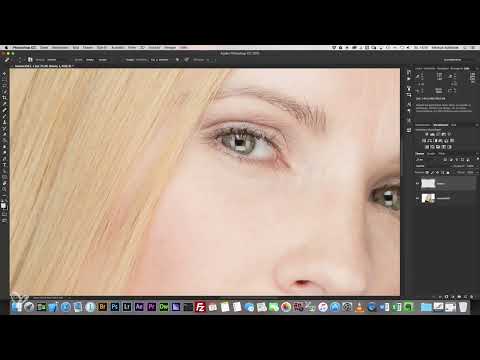Click the foreground color swatch
Image resolution: width=480 pixels, height=360 pixels.
tap(3, 205)
